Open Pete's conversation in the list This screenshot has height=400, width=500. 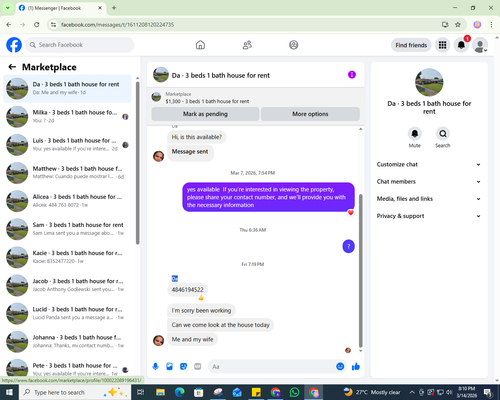coord(67,368)
